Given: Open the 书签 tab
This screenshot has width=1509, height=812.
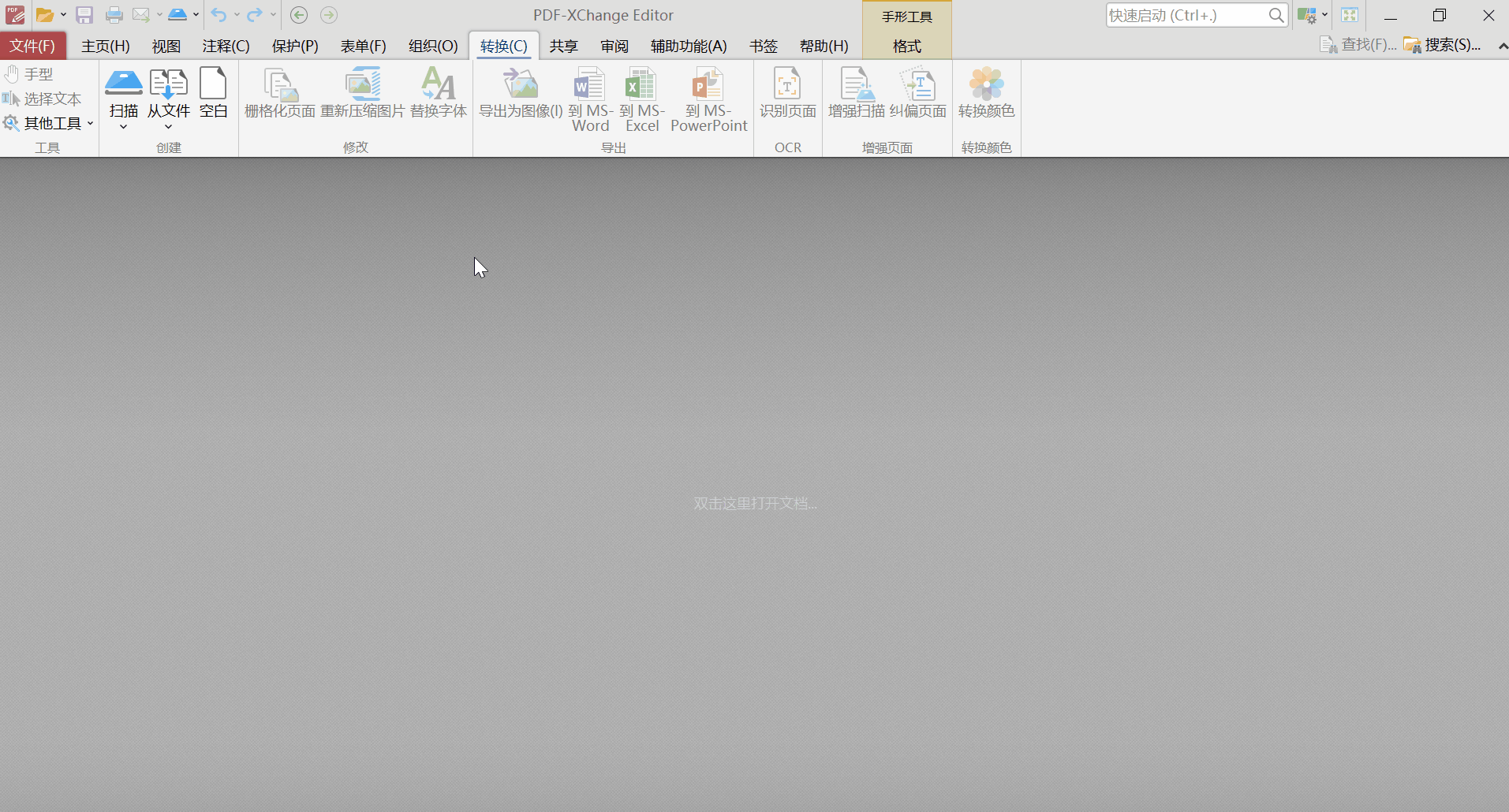Looking at the screenshot, I should (764, 46).
